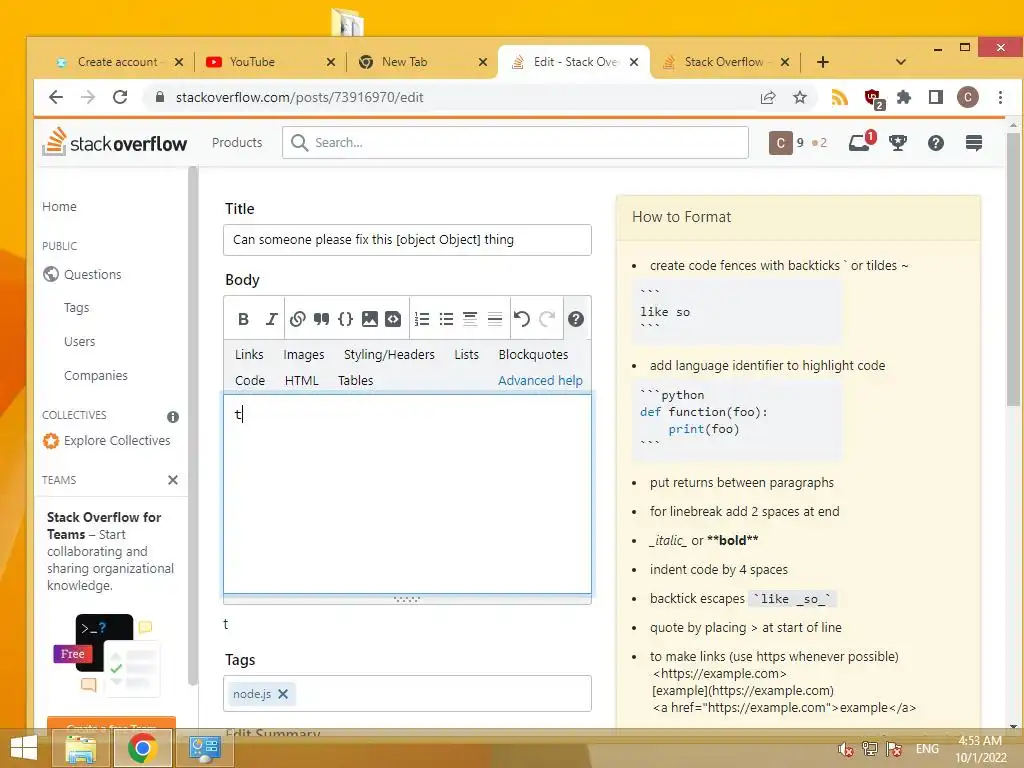Open the achievements trophy icon
This screenshot has width=1024, height=768.
click(x=898, y=142)
